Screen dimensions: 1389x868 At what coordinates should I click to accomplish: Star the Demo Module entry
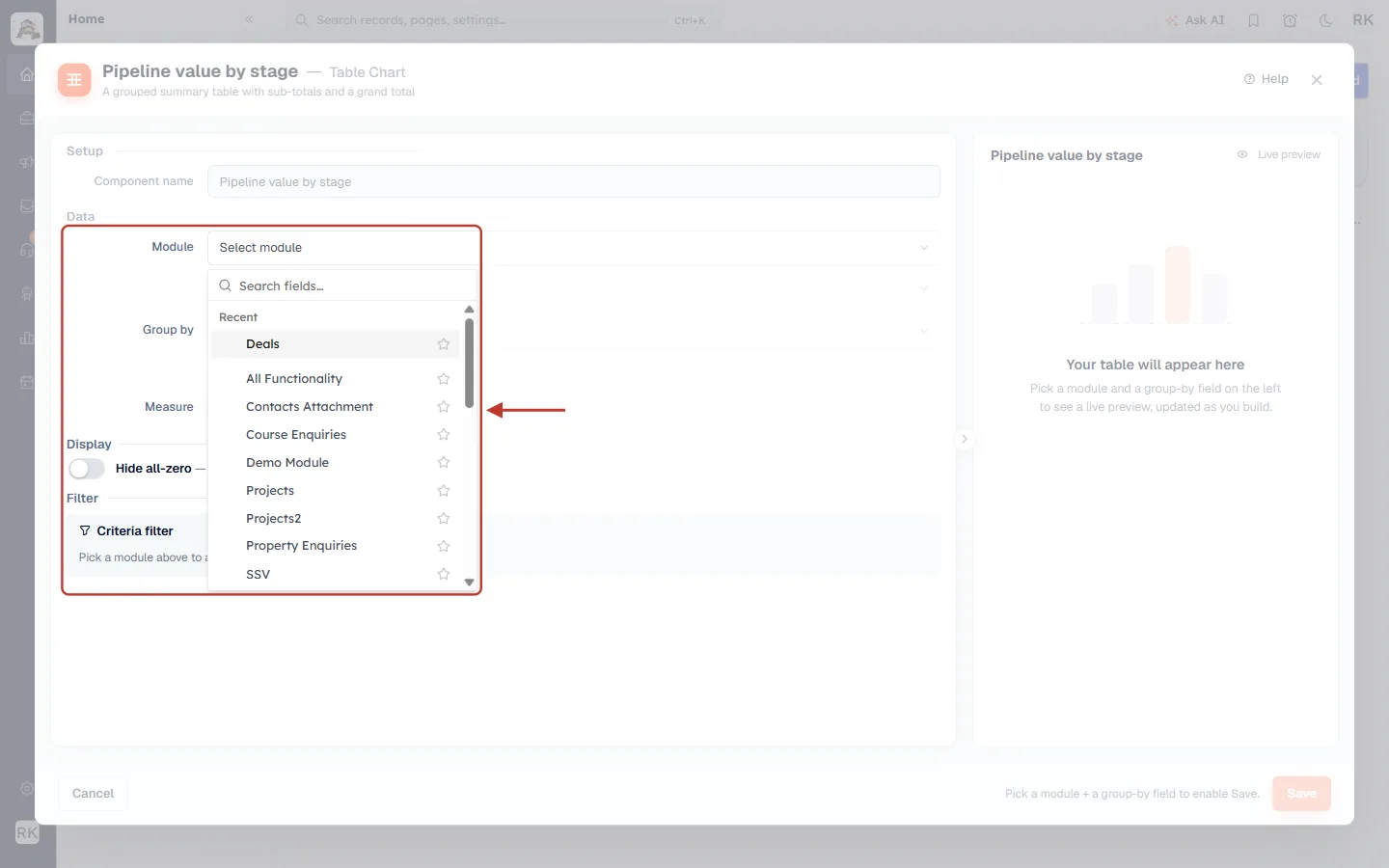point(444,463)
